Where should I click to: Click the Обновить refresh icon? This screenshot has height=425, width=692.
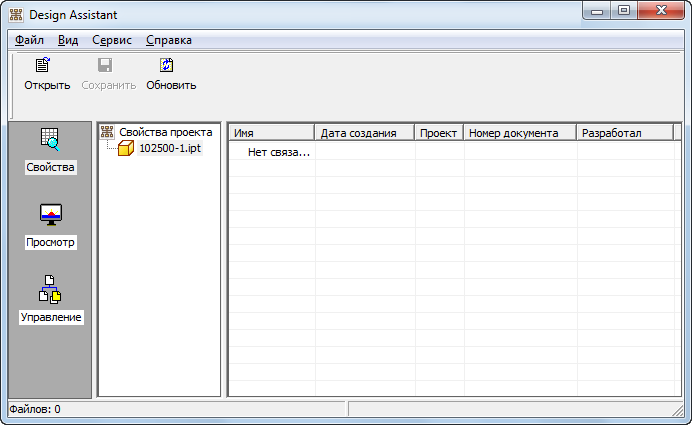tap(166, 65)
